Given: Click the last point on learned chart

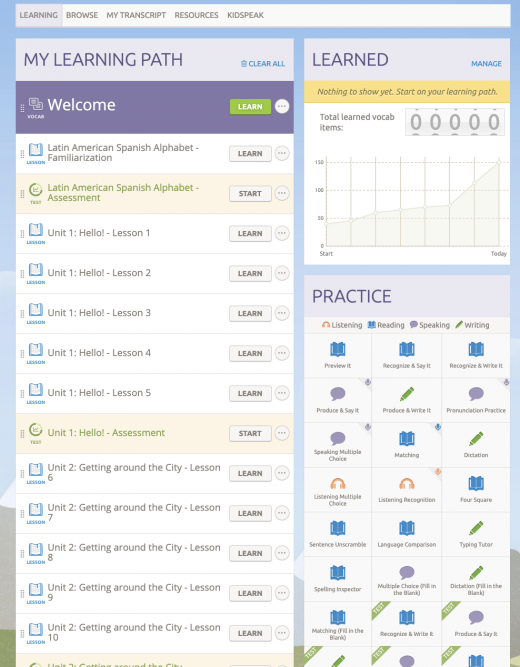Looking at the screenshot, I should (499, 162).
